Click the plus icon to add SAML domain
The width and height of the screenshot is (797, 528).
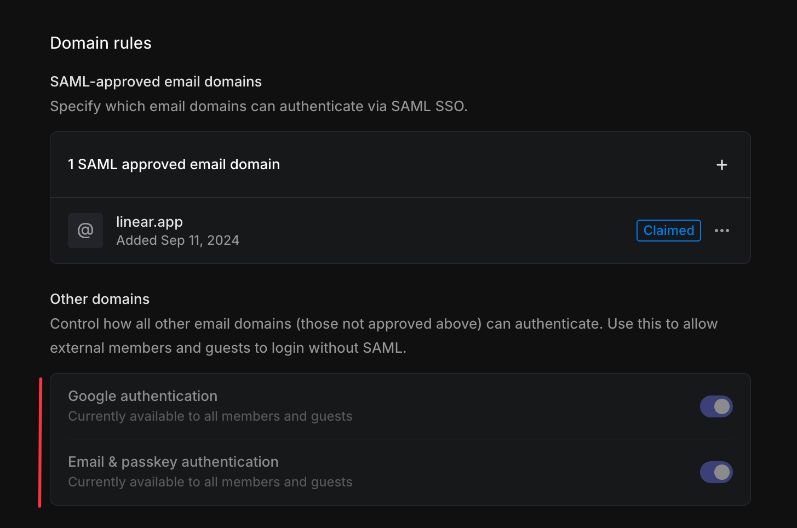pos(722,165)
